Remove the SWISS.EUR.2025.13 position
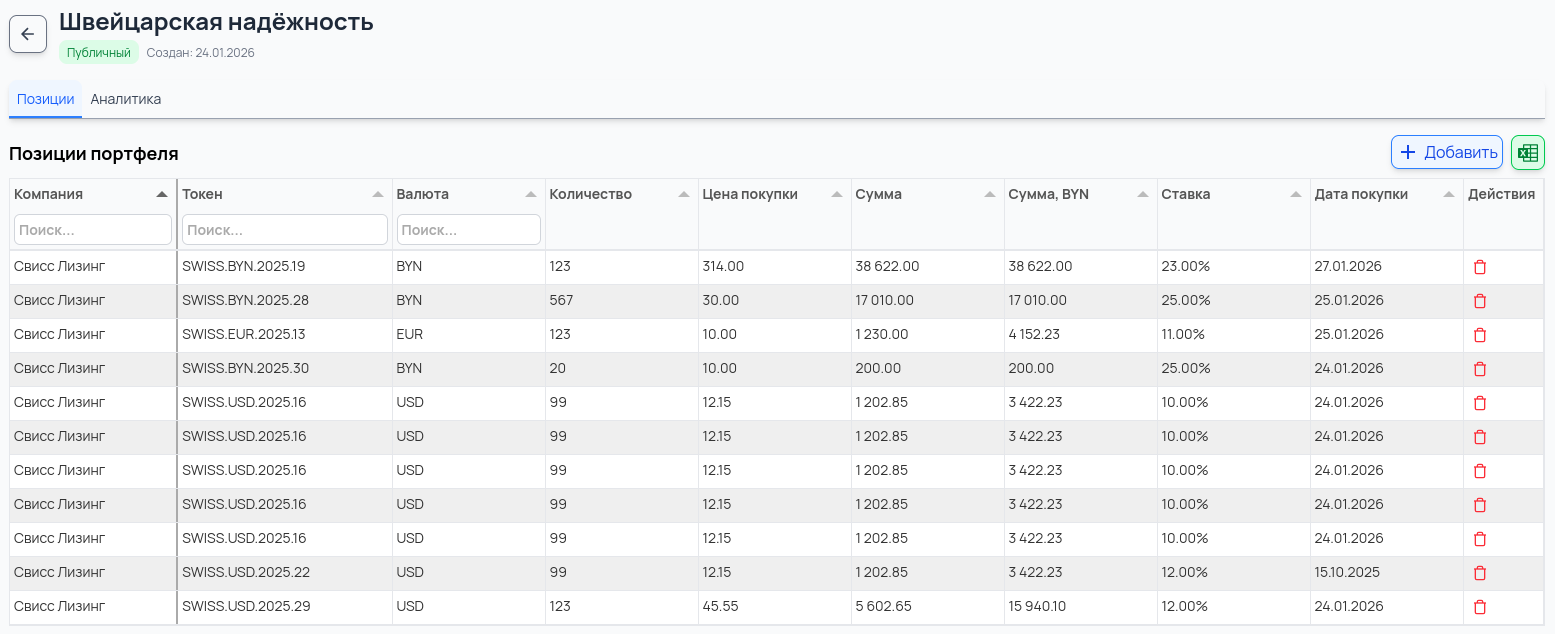 pyautogui.click(x=1480, y=335)
